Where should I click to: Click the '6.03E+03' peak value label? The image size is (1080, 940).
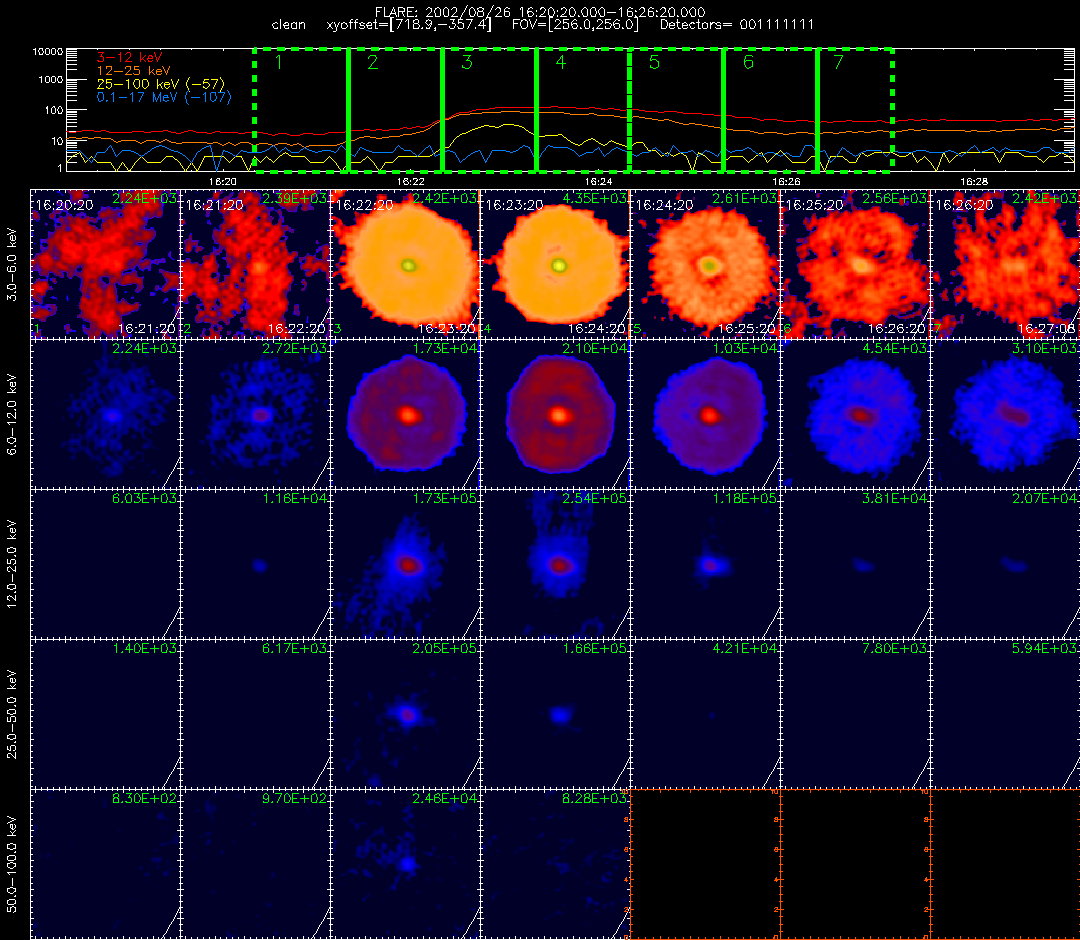click(144, 498)
